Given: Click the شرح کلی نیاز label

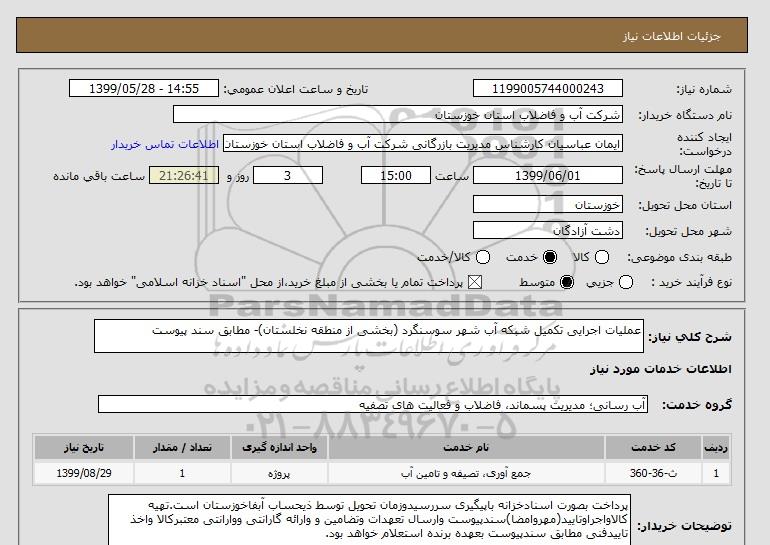Looking at the screenshot, I should tap(690, 337).
